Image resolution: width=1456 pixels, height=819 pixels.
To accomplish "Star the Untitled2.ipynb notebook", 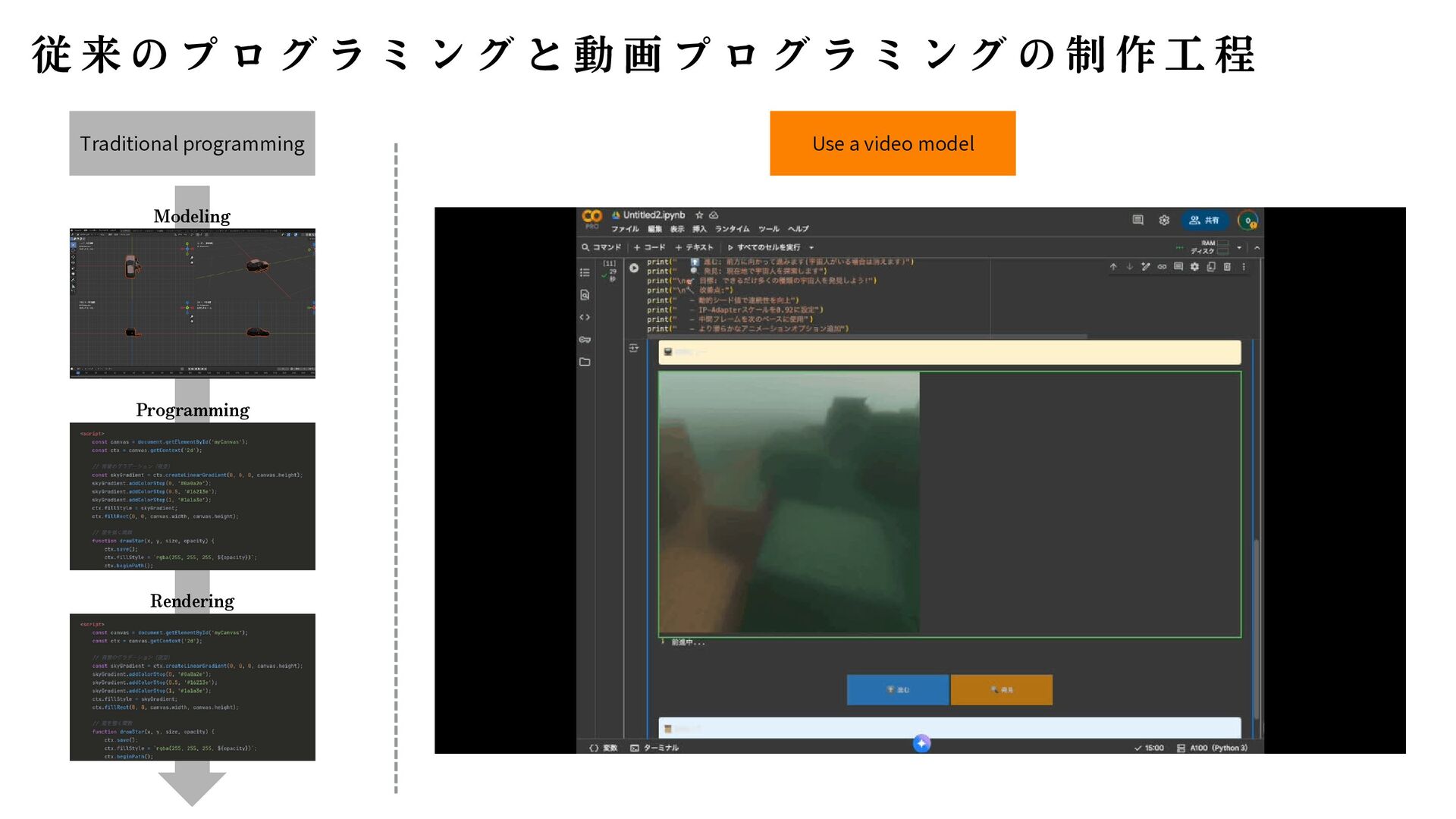I will coord(699,215).
